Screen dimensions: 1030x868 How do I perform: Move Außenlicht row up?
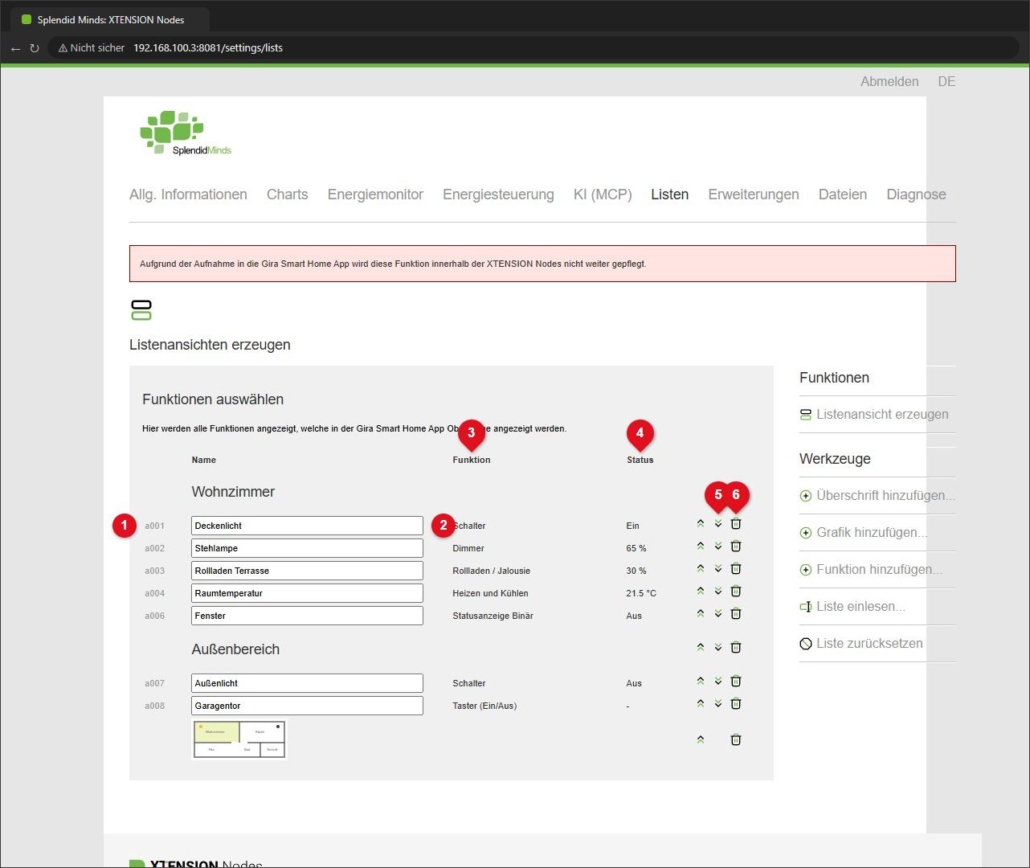(700, 681)
